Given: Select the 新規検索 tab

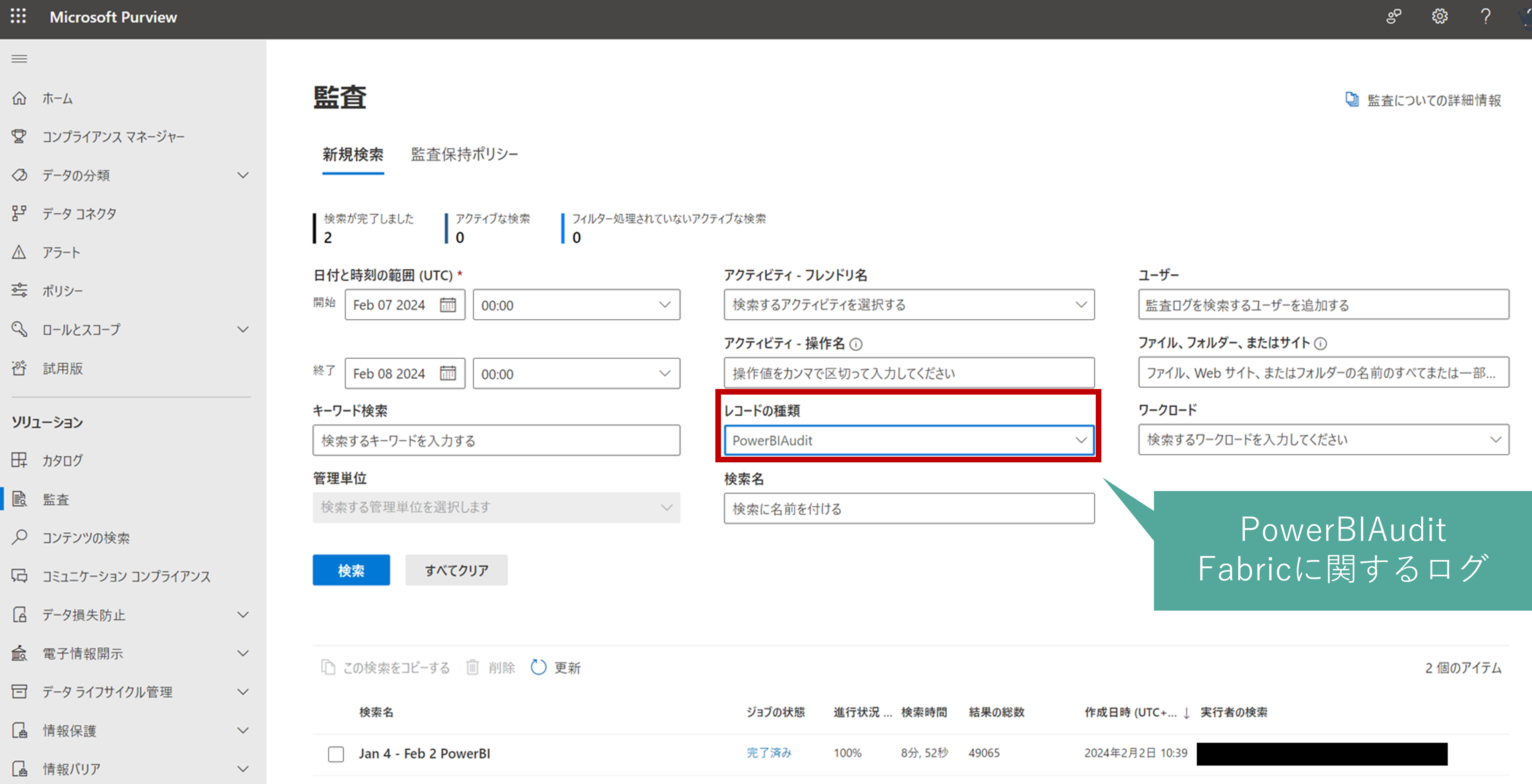Looking at the screenshot, I should [x=352, y=155].
